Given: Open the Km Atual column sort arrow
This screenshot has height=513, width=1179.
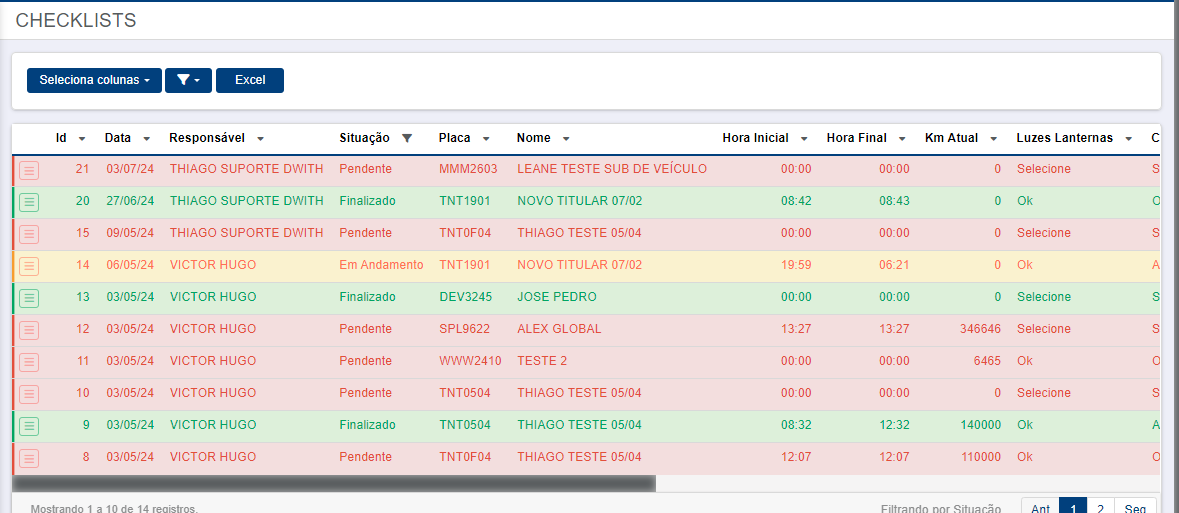Looking at the screenshot, I should coord(993,138).
